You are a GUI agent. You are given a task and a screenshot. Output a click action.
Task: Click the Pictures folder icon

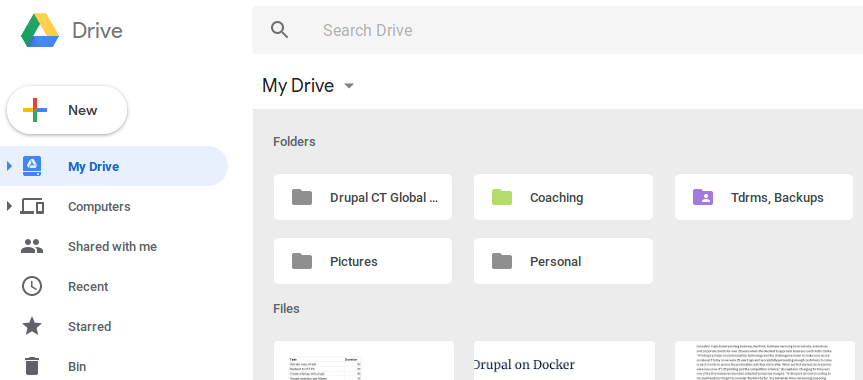[302, 261]
